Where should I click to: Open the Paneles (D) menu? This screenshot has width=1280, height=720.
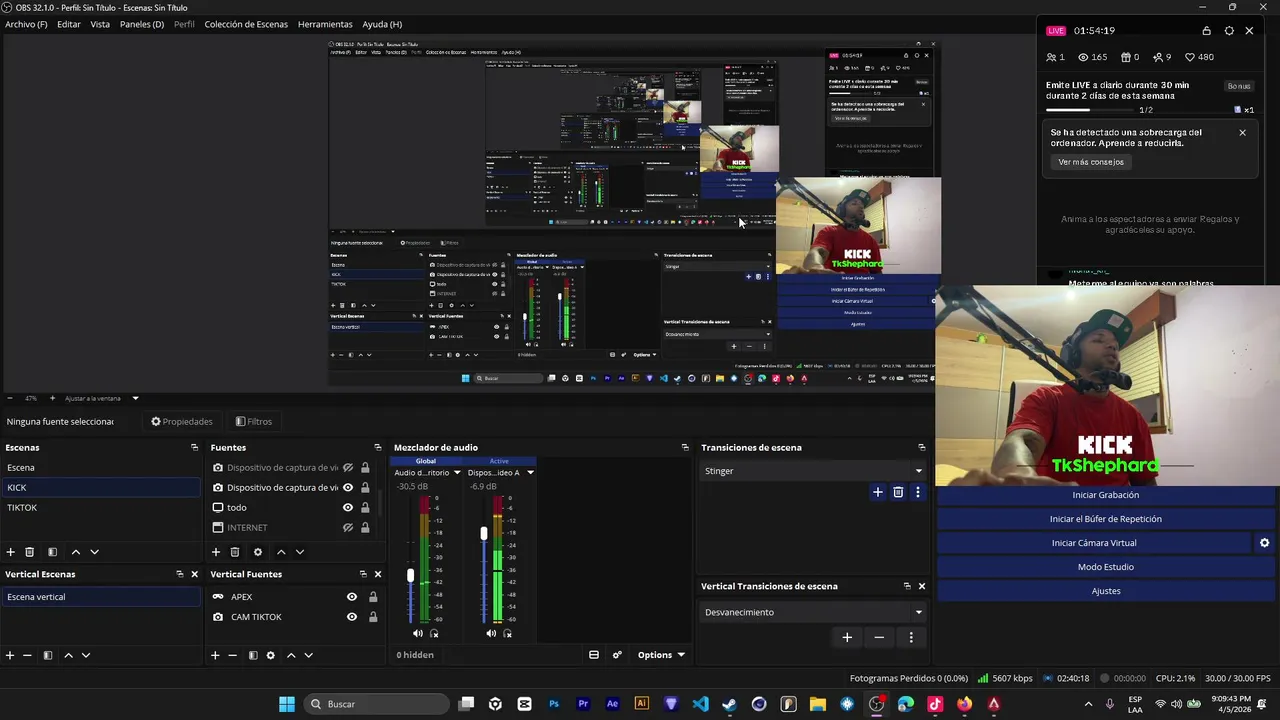pos(142,24)
